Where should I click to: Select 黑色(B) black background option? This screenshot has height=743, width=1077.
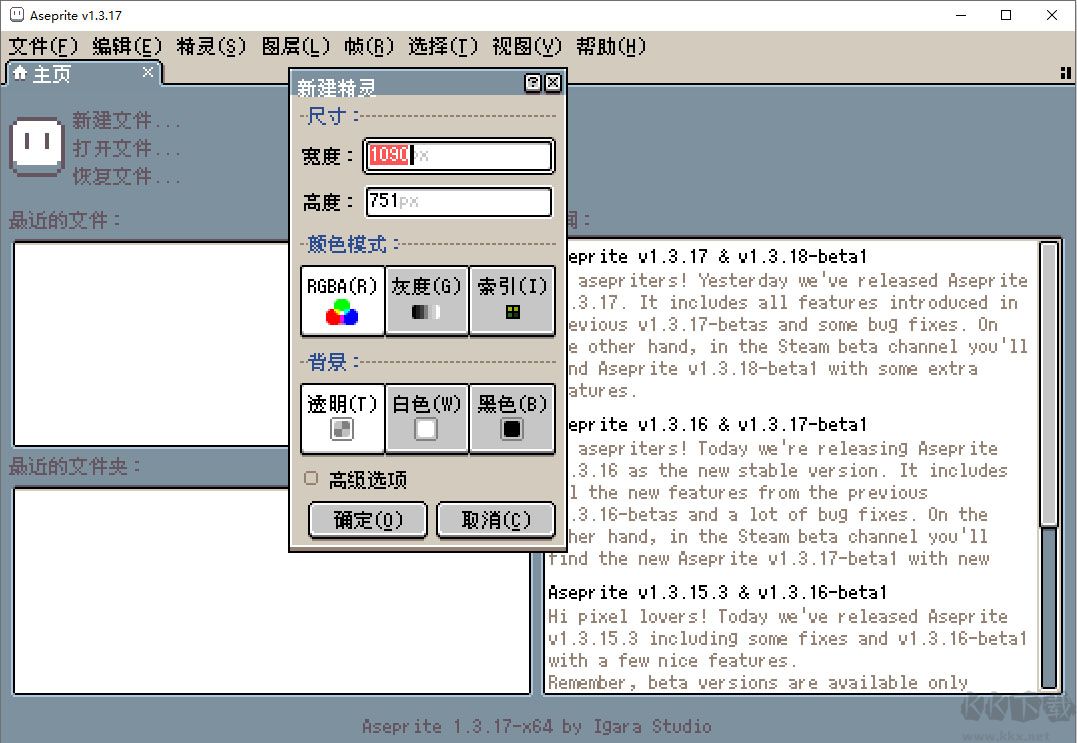[513, 420]
